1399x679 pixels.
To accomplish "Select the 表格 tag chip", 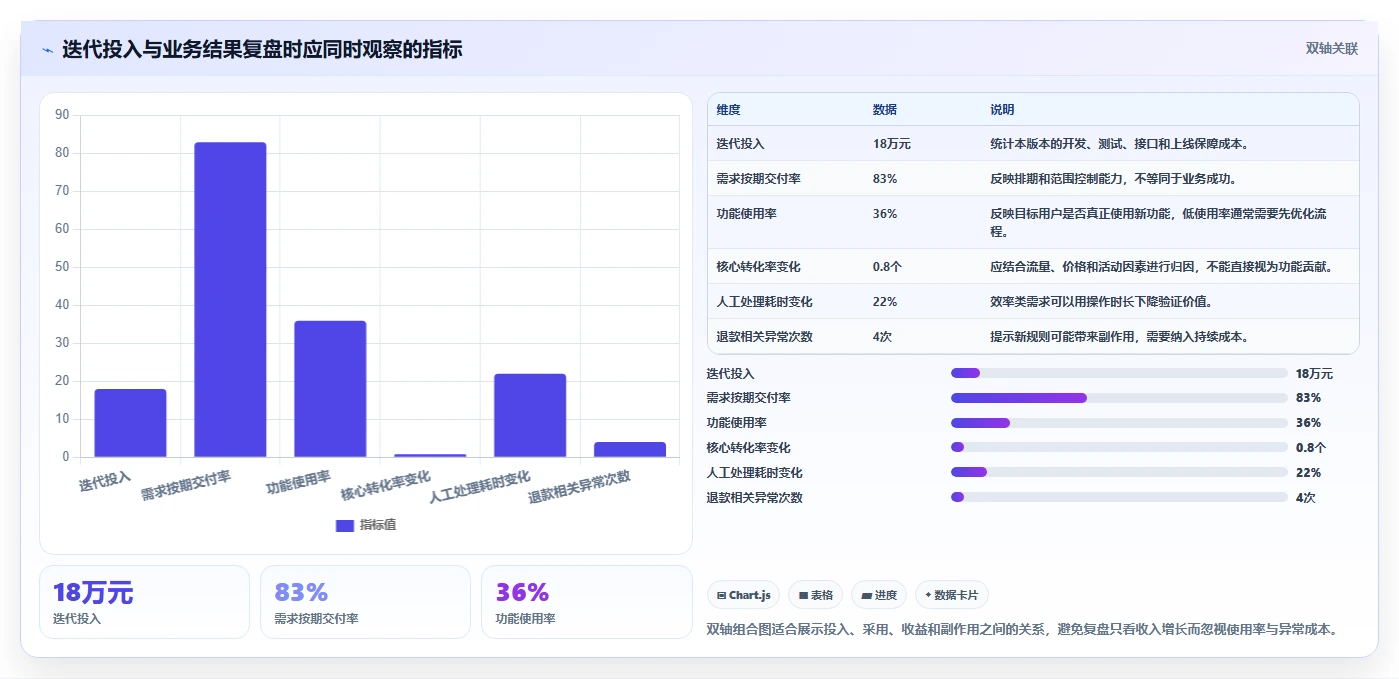I will [815, 595].
